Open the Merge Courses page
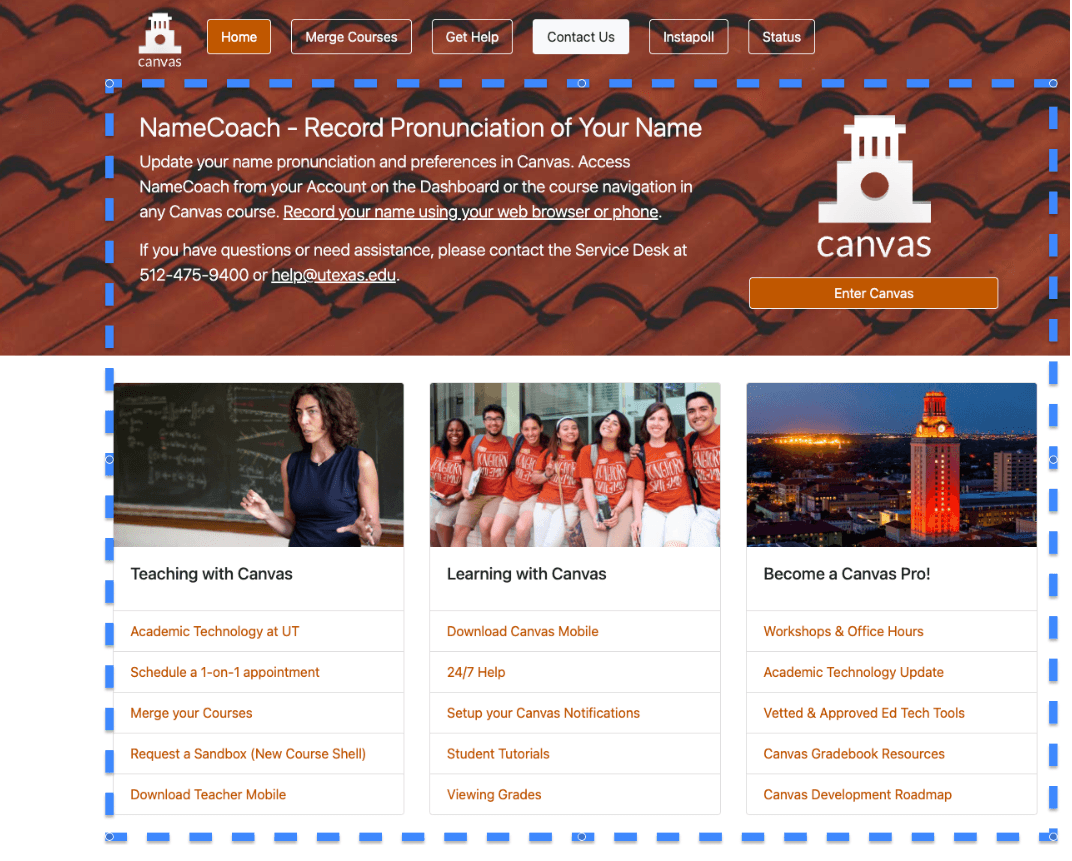The image size is (1072, 861). pyautogui.click(x=351, y=37)
